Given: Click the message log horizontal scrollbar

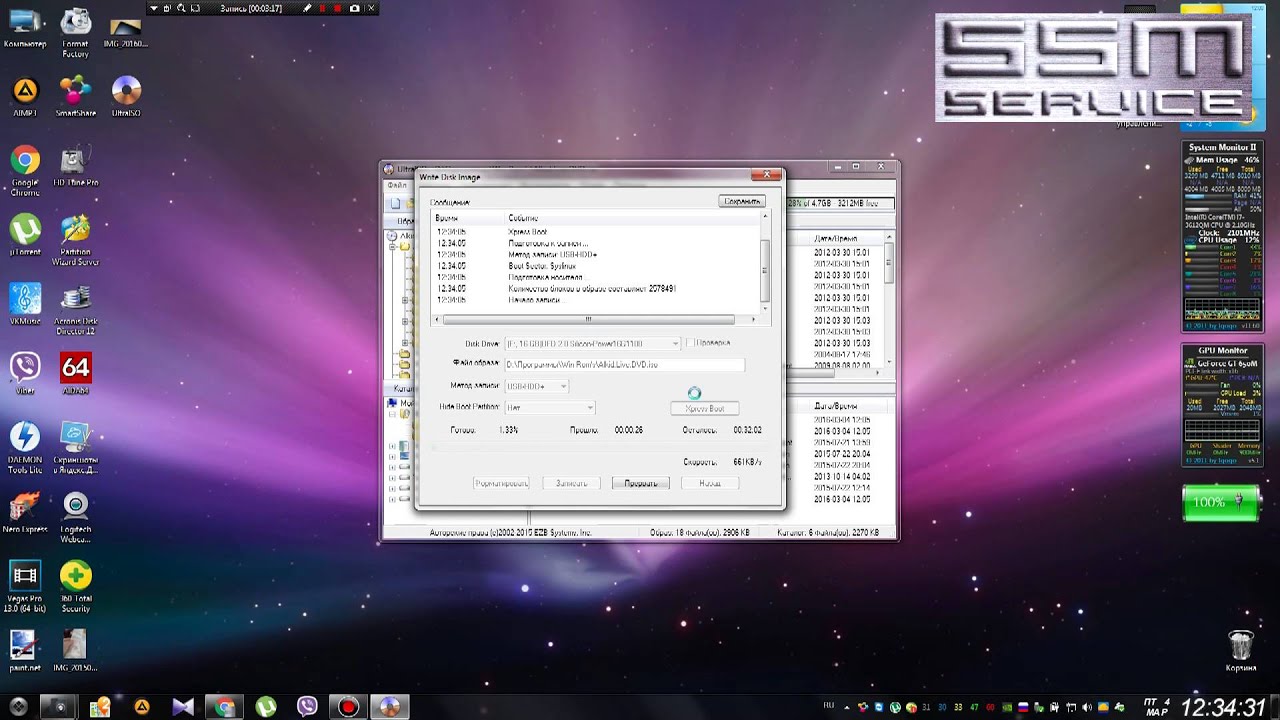Looking at the screenshot, I should pyautogui.click(x=595, y=320).
